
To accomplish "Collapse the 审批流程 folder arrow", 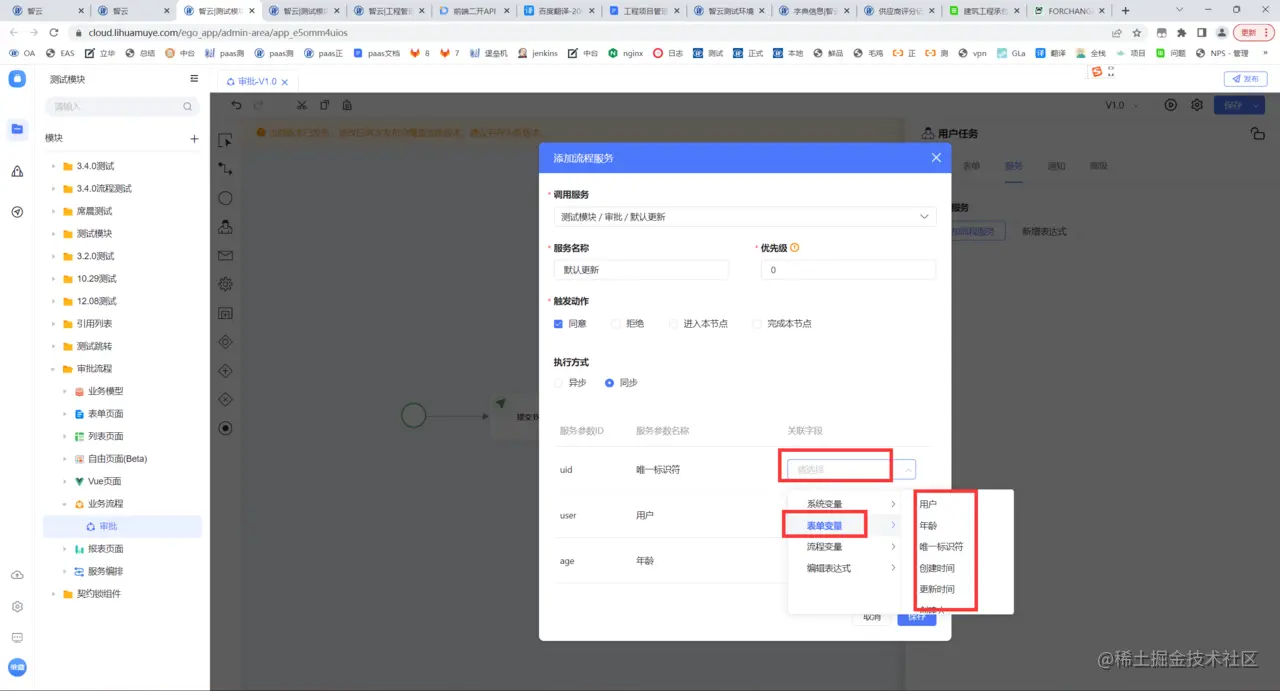I will [x=53, y=369].
